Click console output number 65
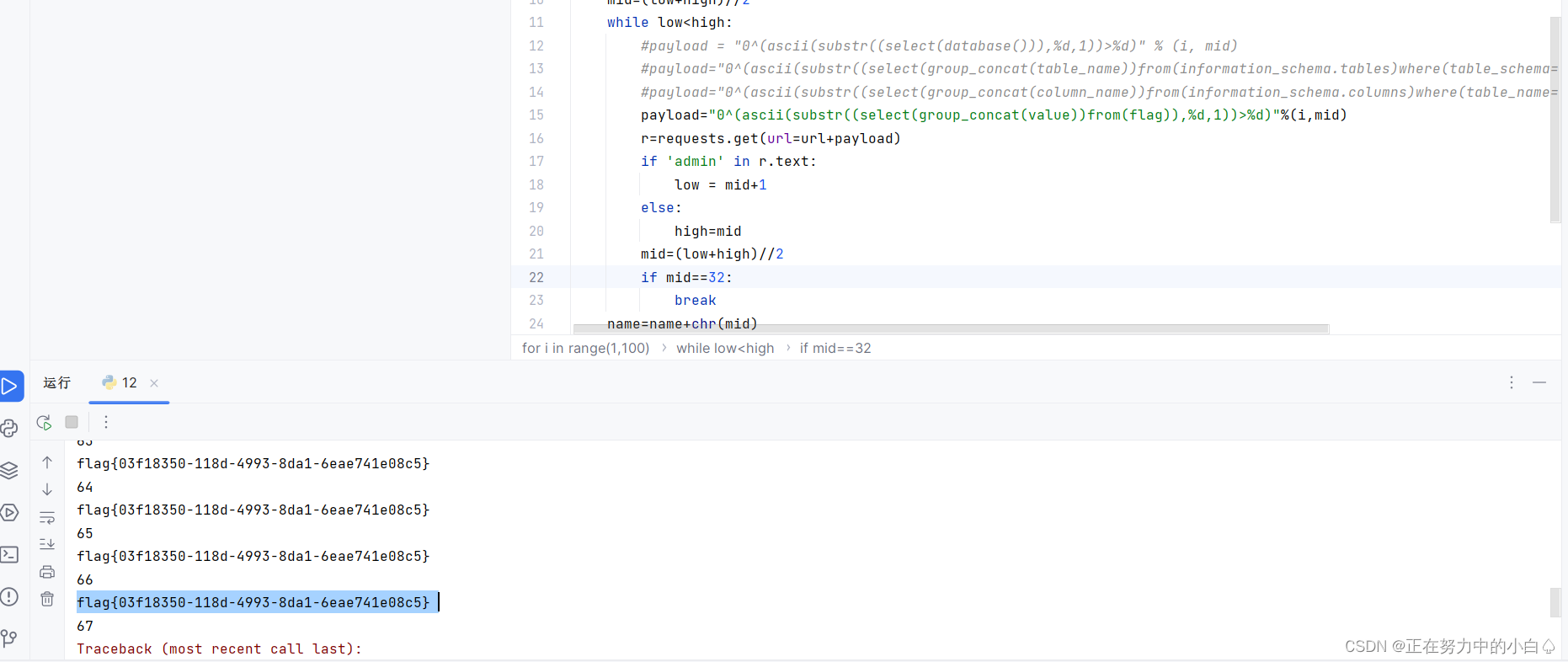 click(x=84, y=533)
